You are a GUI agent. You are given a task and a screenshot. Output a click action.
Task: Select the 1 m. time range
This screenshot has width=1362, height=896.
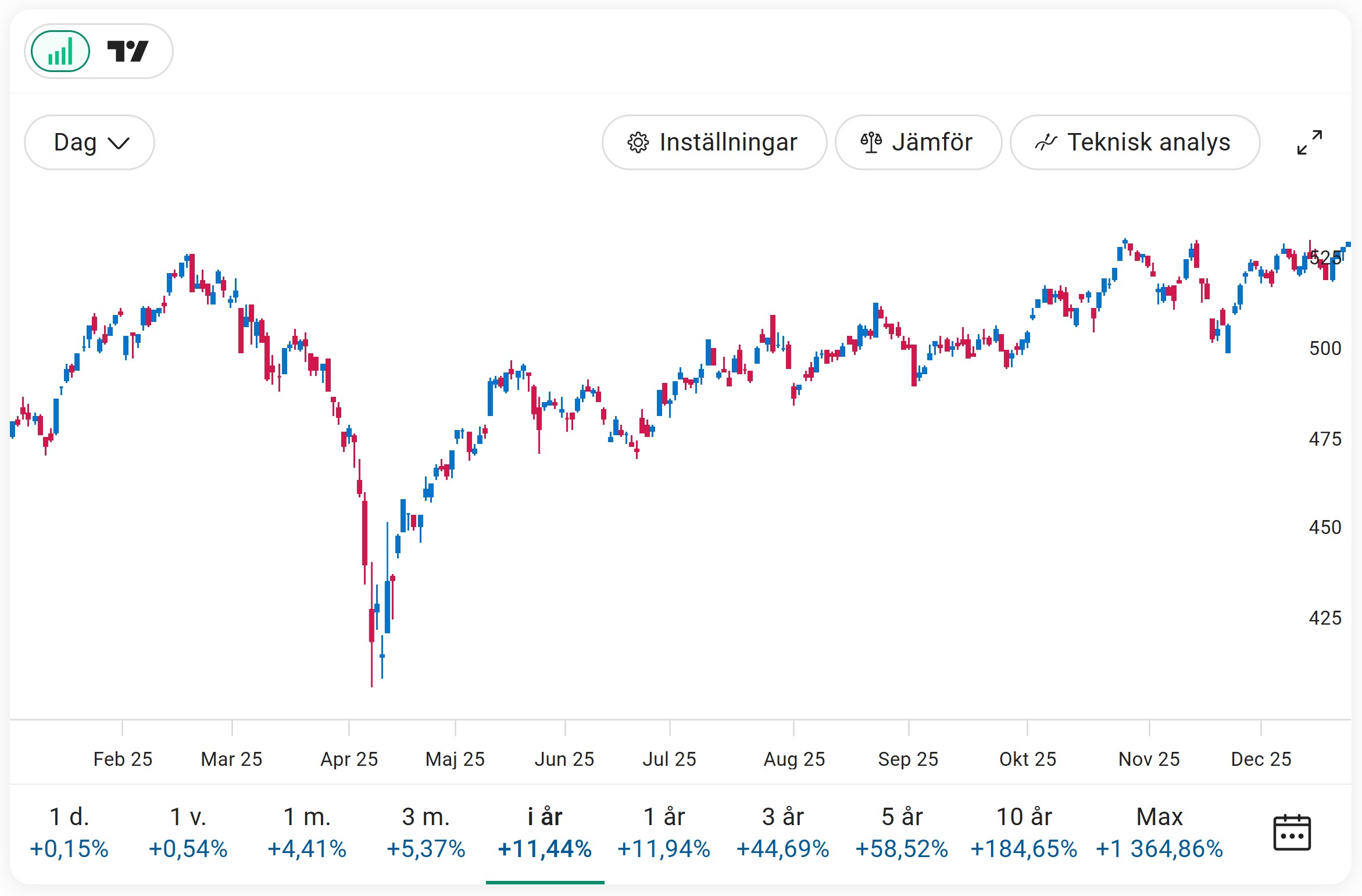point(307,832)
